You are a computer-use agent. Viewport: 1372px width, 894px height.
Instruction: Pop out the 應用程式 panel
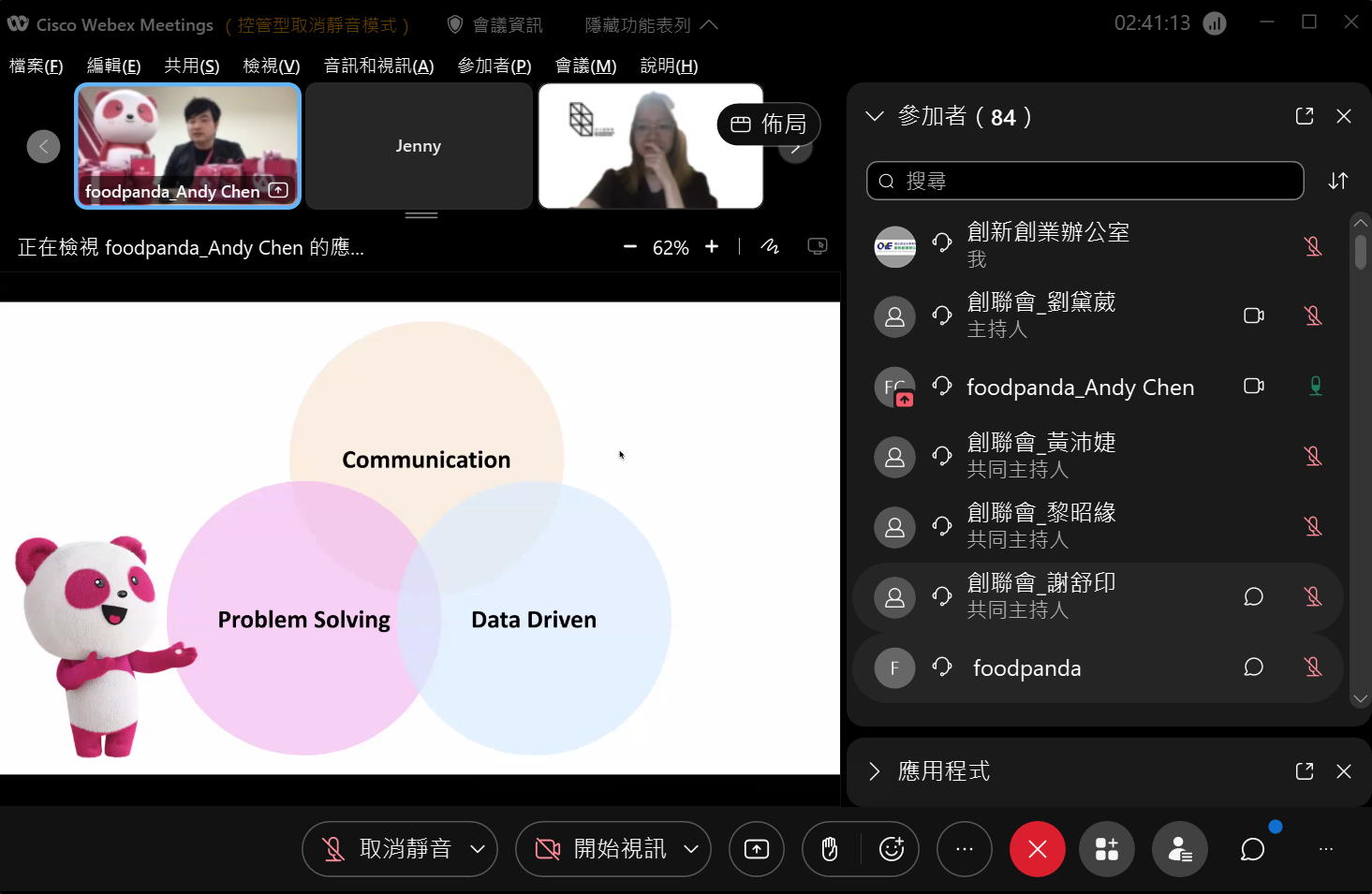(x=1305, y=771)
